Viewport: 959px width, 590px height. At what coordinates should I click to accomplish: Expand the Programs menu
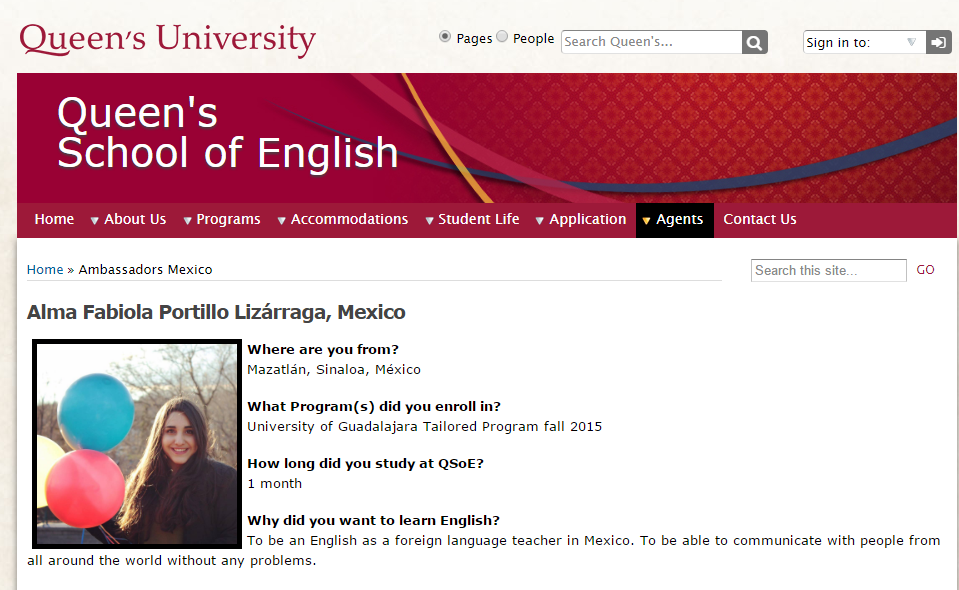pyautogui.click(x=222, y=219)
